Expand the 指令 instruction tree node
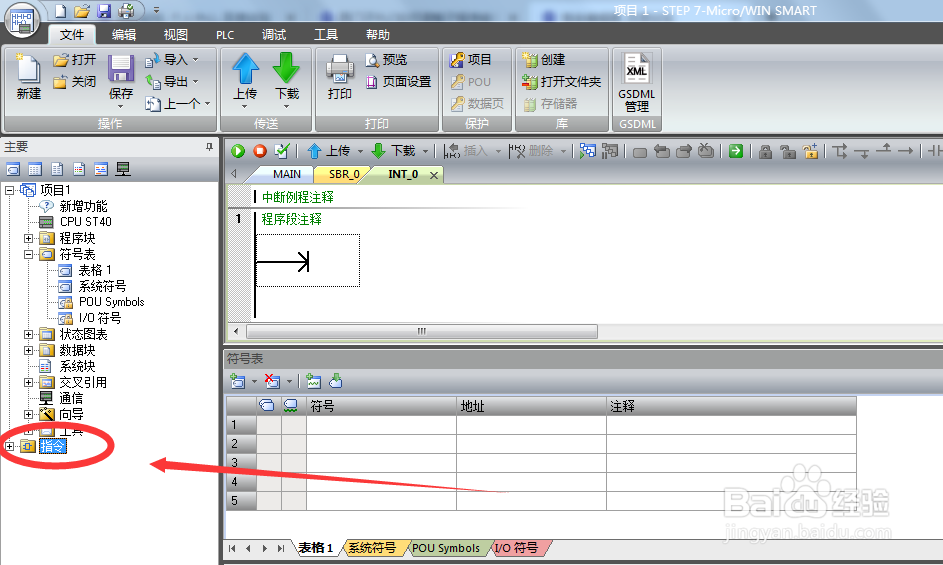The width and height of the screenshot is (943, 565). (9, 446)
